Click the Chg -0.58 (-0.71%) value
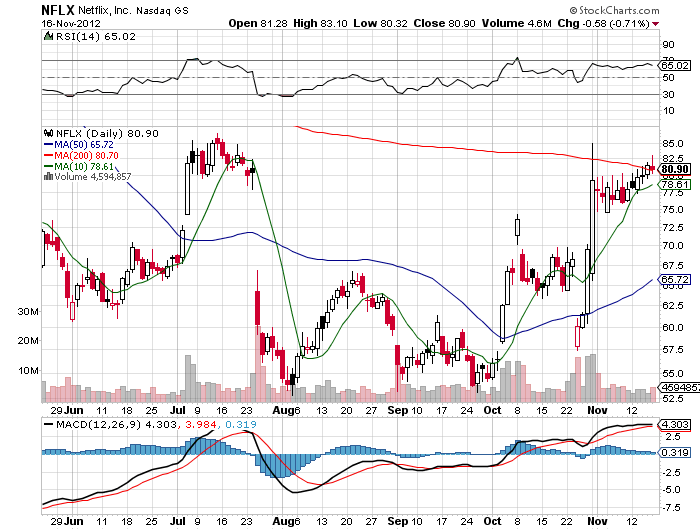The width and height of the screenshot is (700, 530). click(603, 23)
